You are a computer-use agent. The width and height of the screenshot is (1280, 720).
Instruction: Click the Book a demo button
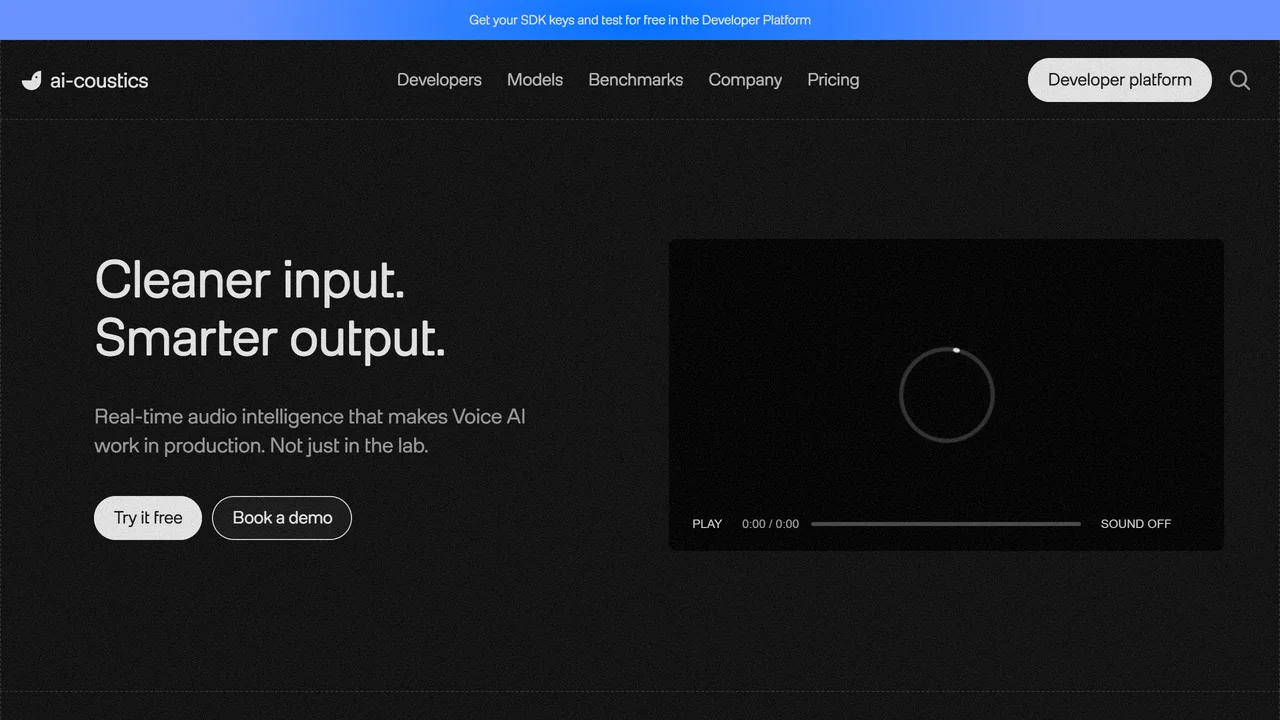[282, 518]
